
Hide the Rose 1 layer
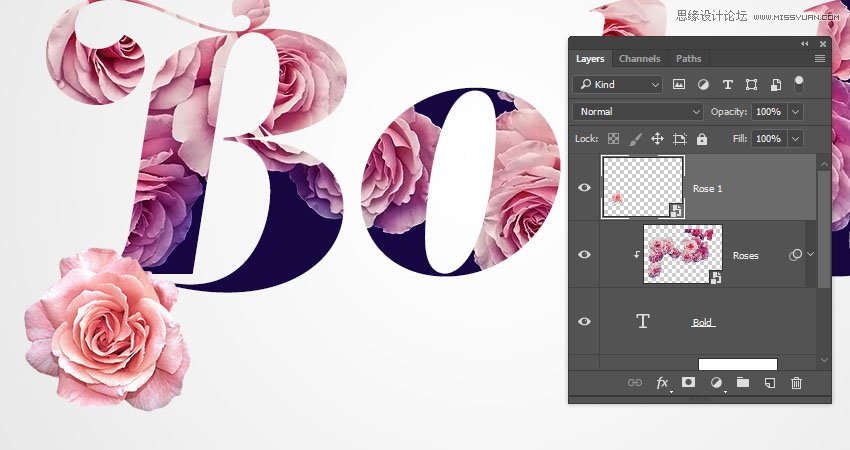[584, 188]
